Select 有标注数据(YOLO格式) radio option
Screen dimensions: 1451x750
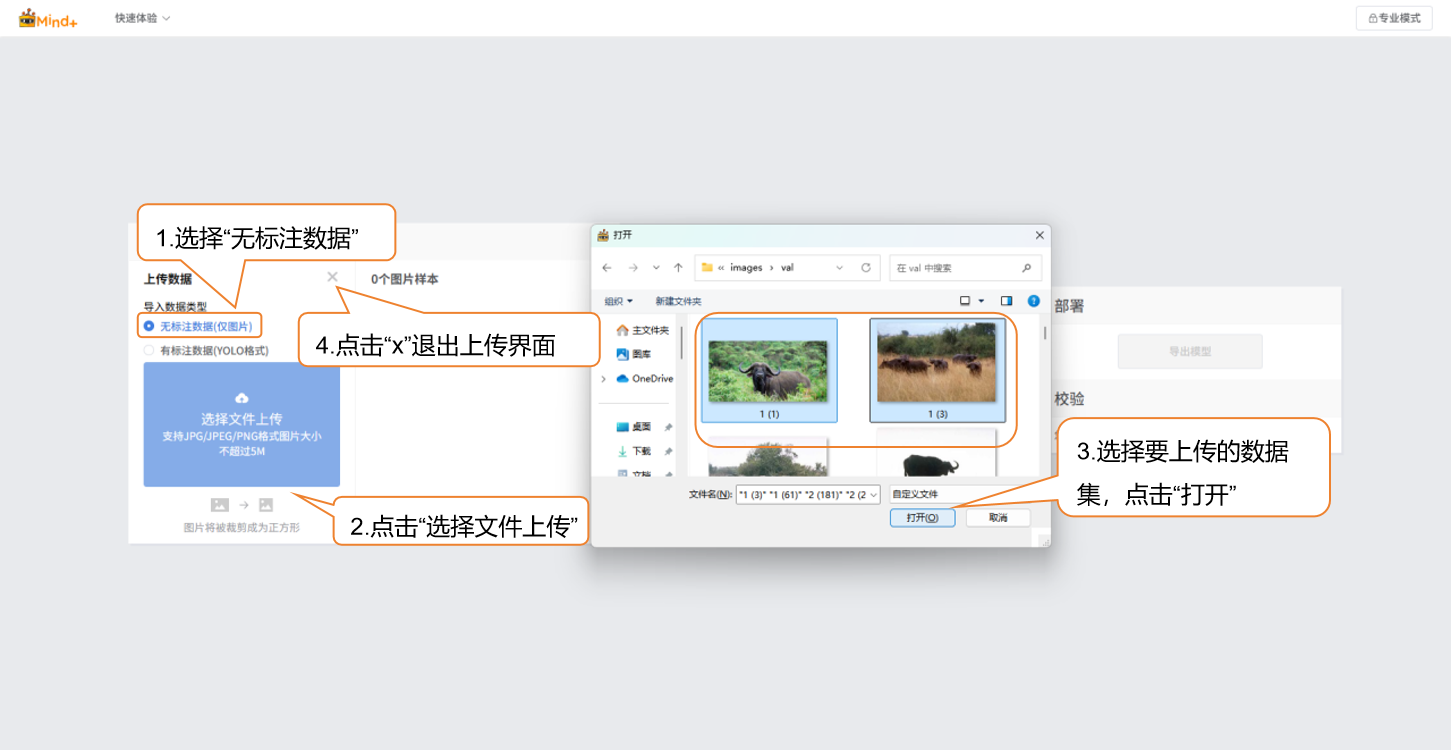point(149,351)
